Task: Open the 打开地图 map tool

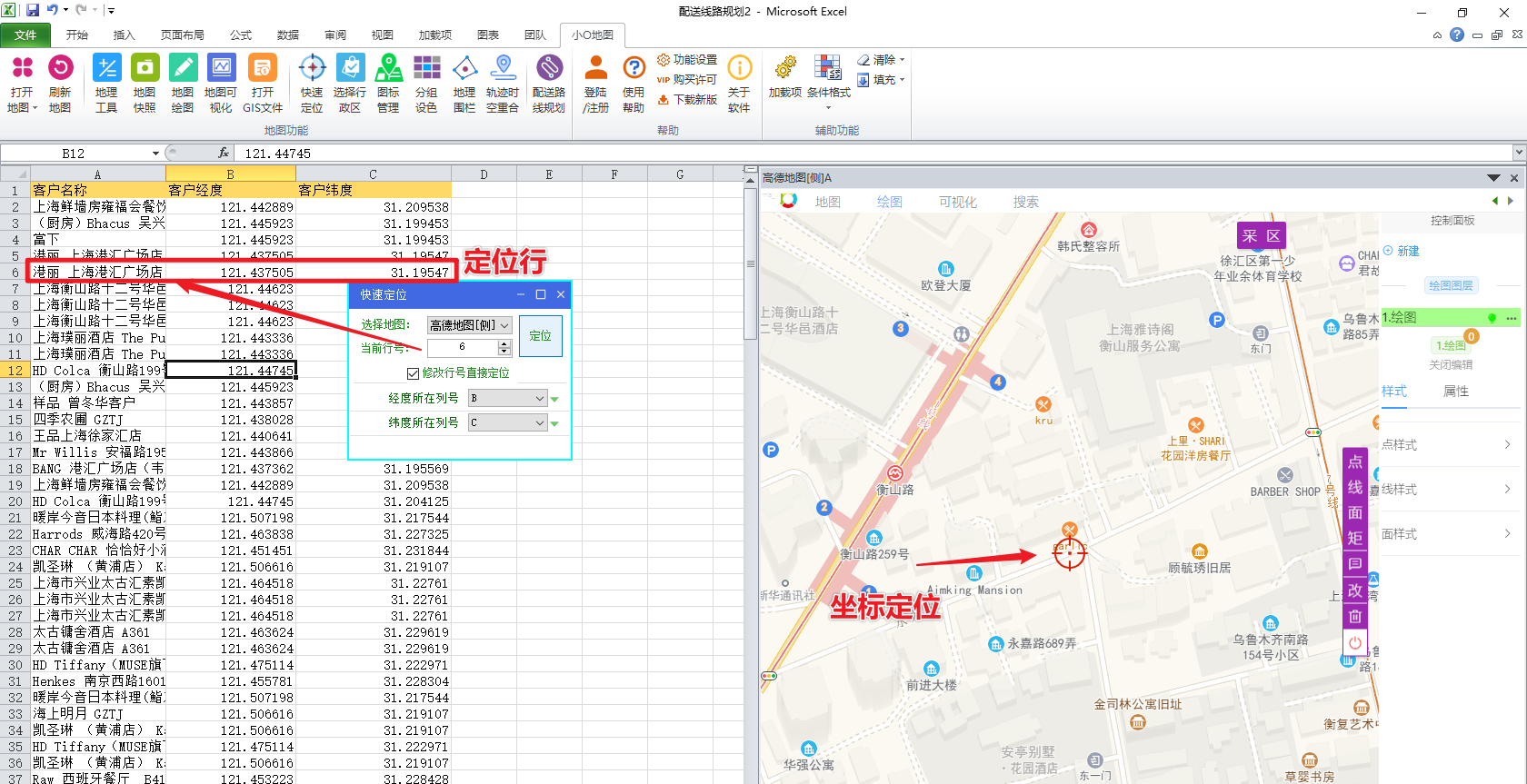Action: click(22, 84)
